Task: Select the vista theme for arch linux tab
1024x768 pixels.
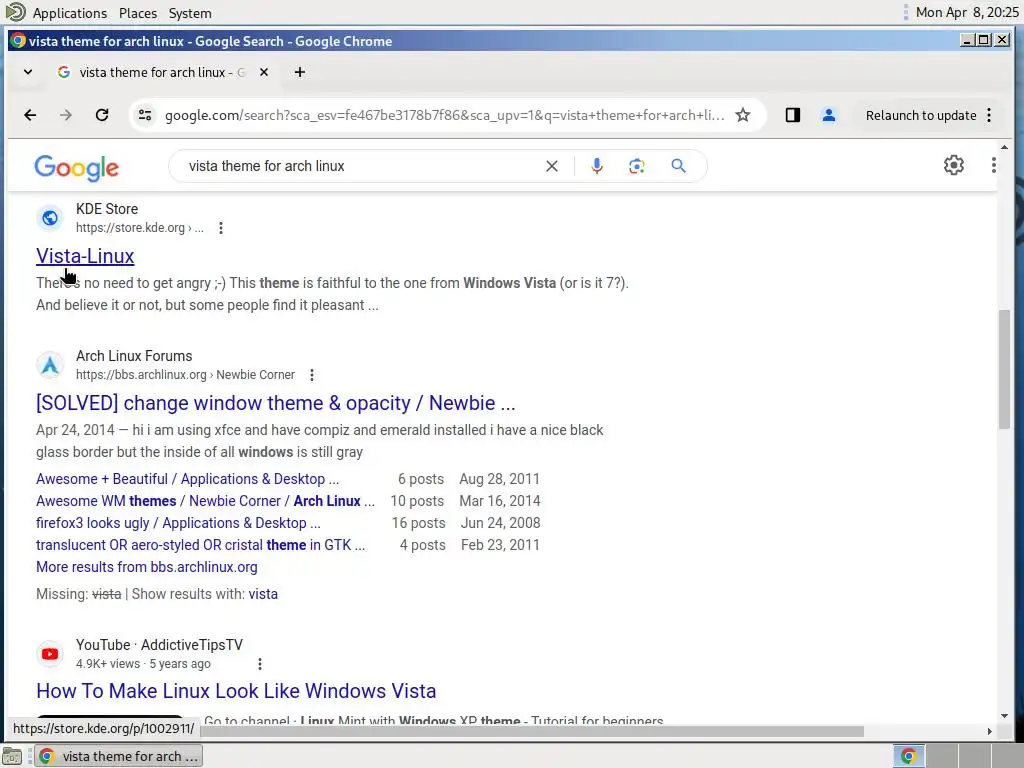Action: pos(163,72)
